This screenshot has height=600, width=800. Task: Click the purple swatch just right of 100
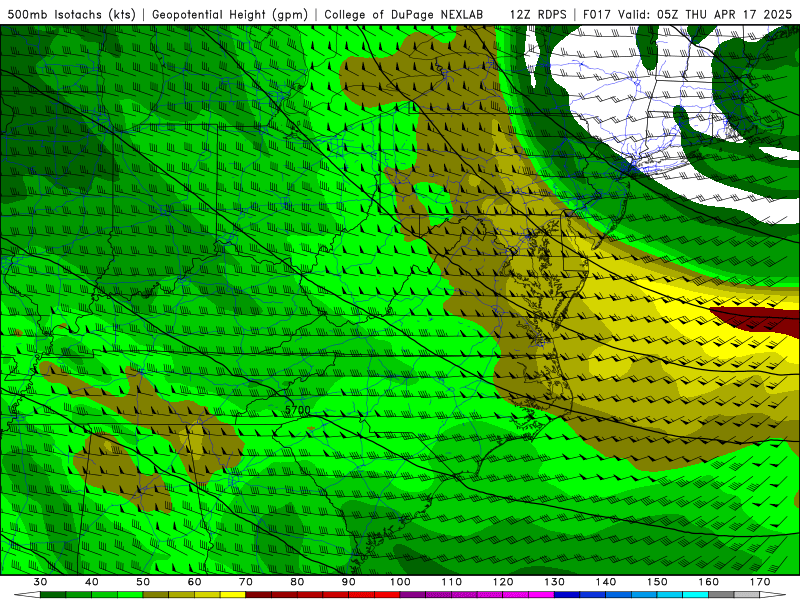(413, 594)
